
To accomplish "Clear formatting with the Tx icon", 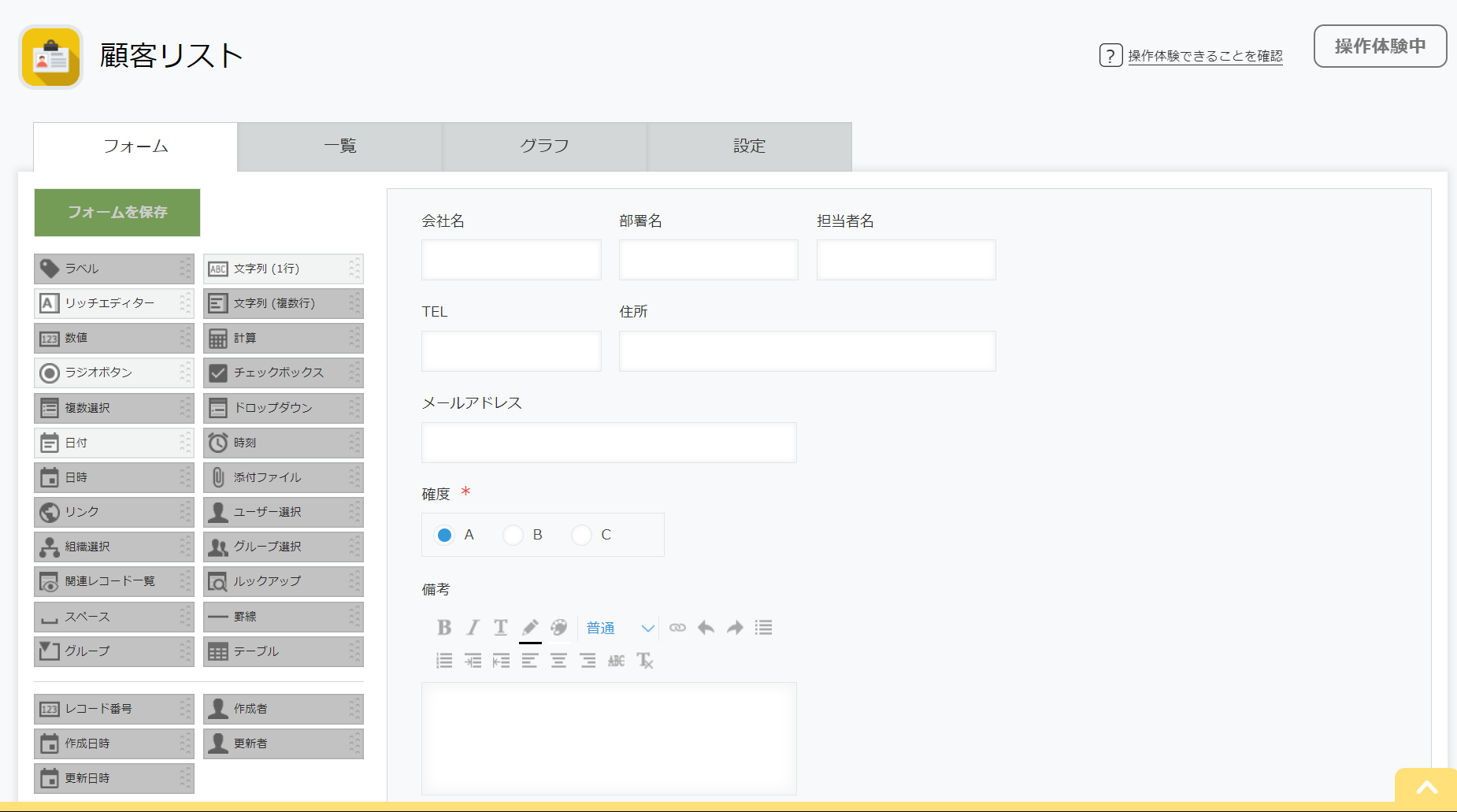I will pos(645,661).
